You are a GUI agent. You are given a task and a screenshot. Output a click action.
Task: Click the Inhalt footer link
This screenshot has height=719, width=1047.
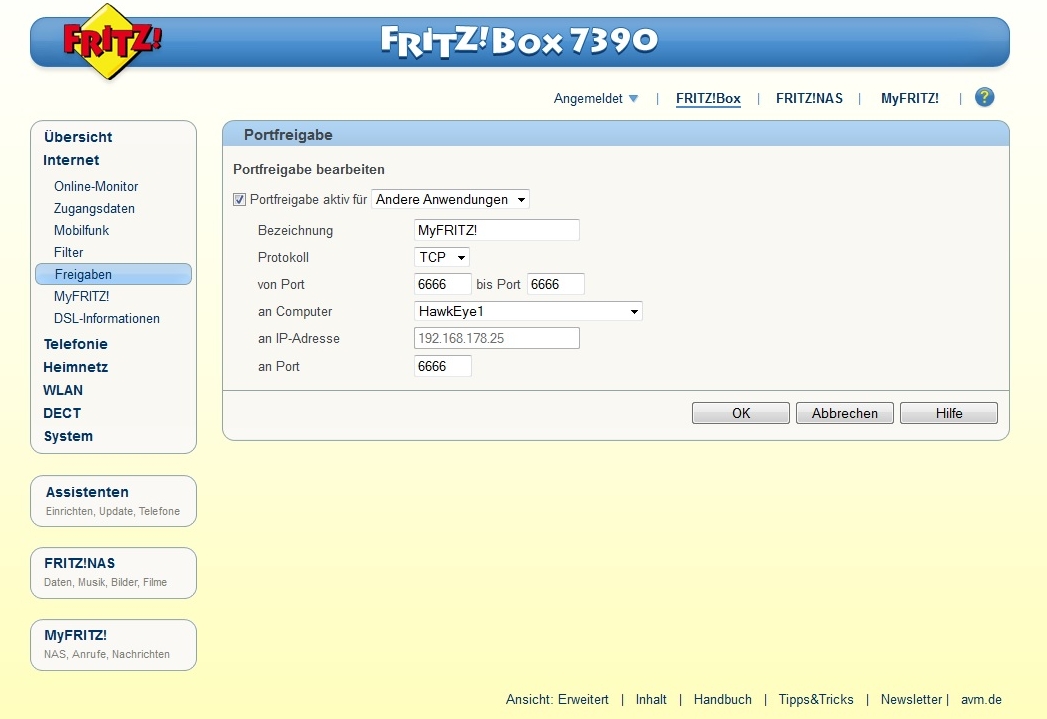point(651,700)
